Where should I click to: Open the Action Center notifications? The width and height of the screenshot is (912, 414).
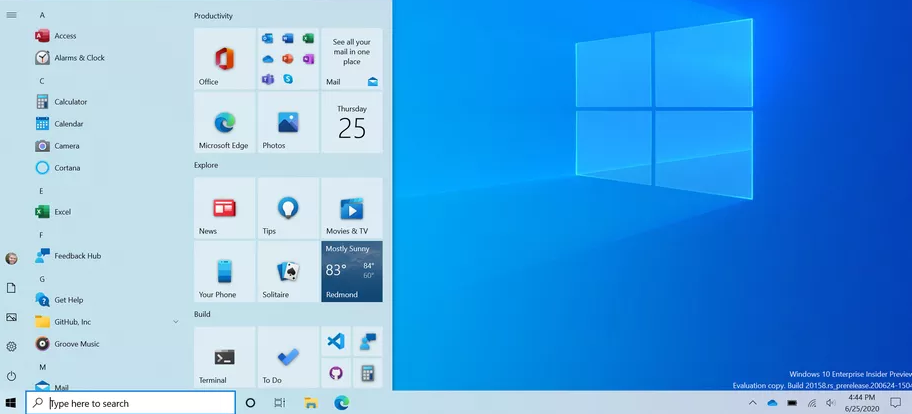tap(896, 402)
